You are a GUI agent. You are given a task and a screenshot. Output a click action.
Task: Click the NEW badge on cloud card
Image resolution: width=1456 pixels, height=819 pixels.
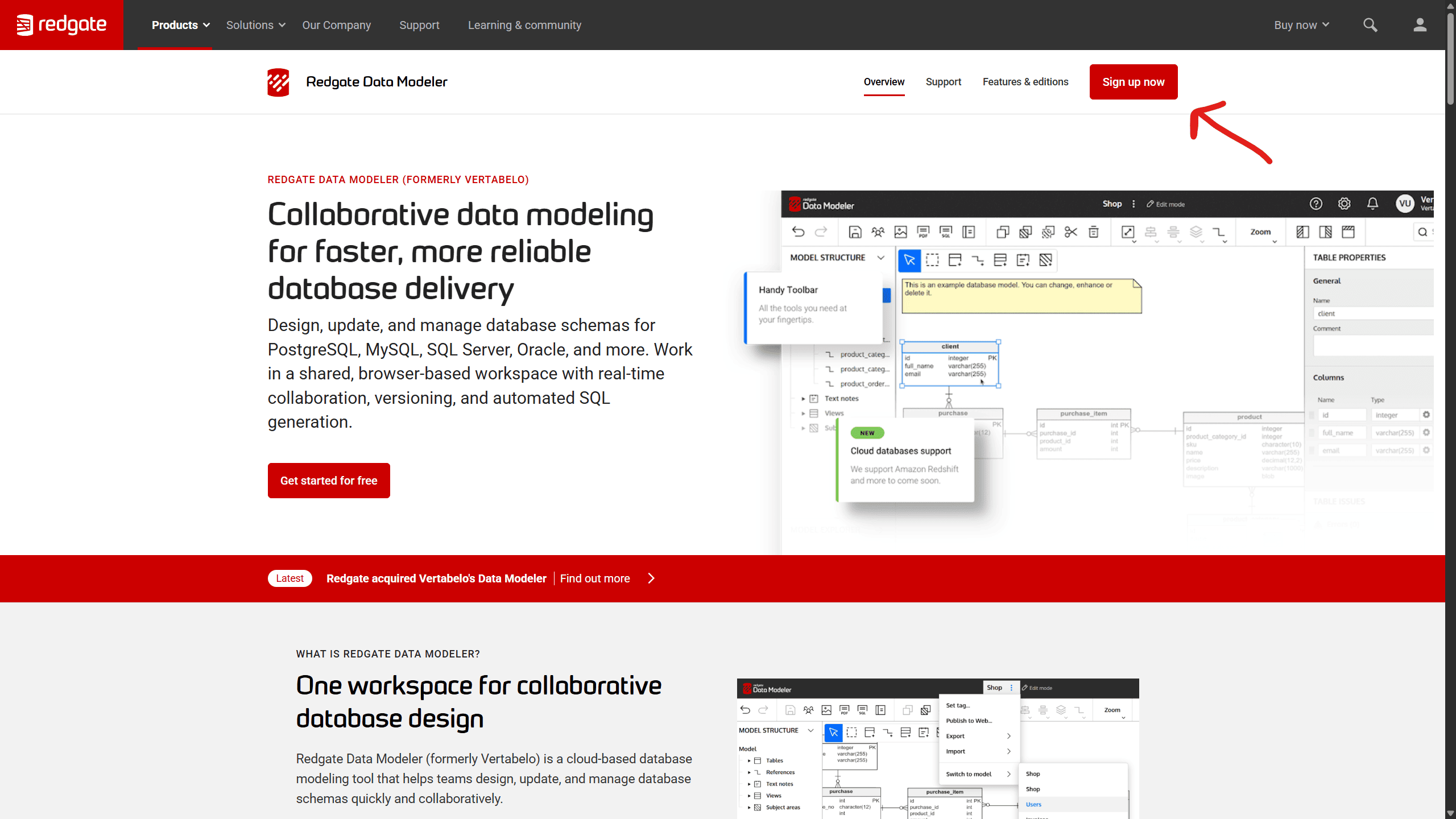(x=867, y=433)
